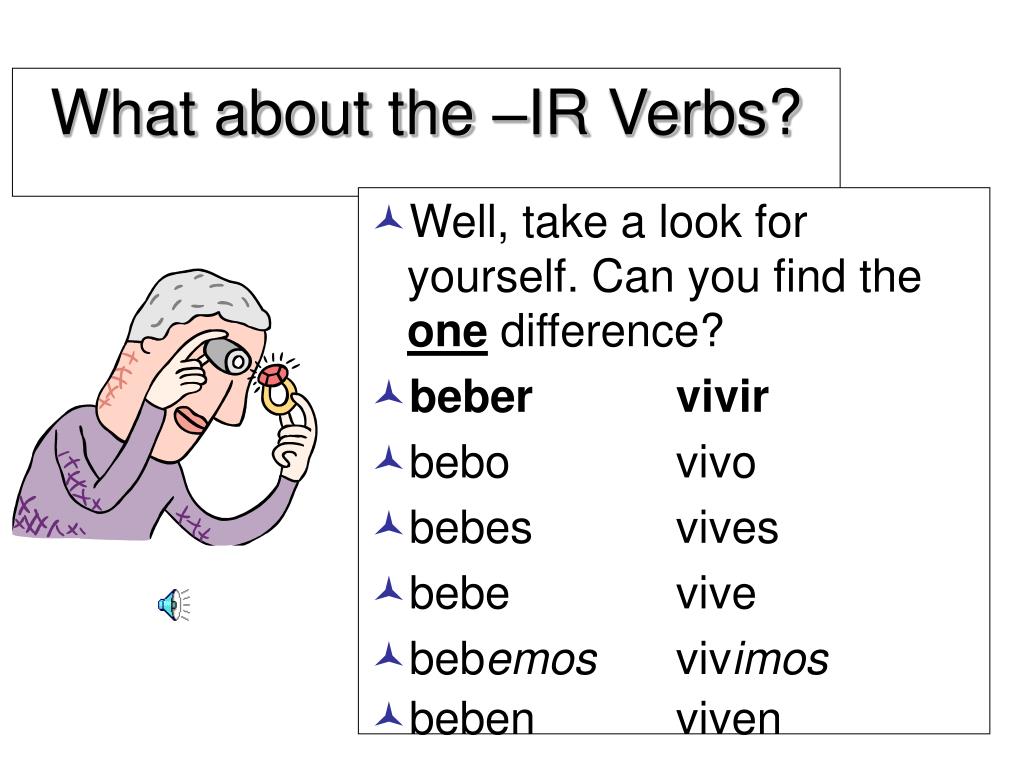Click the word 'vives'
Image resolution: width=1024 pixels, height=768 pixels.
coord(727,528)
